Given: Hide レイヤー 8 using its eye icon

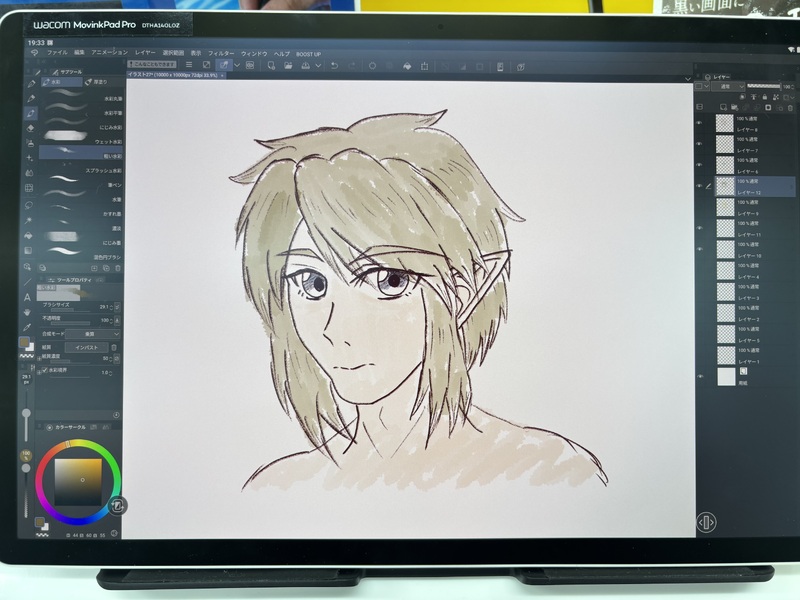Looking at the screenshot, I should click(699, 123).
